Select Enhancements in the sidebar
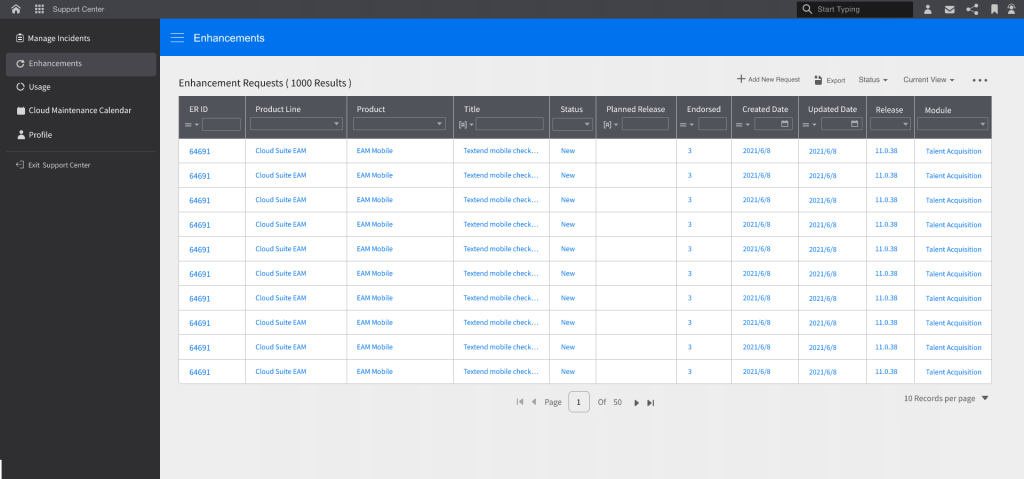Screen dimensions: 1024x479 (x=81, y=64)
